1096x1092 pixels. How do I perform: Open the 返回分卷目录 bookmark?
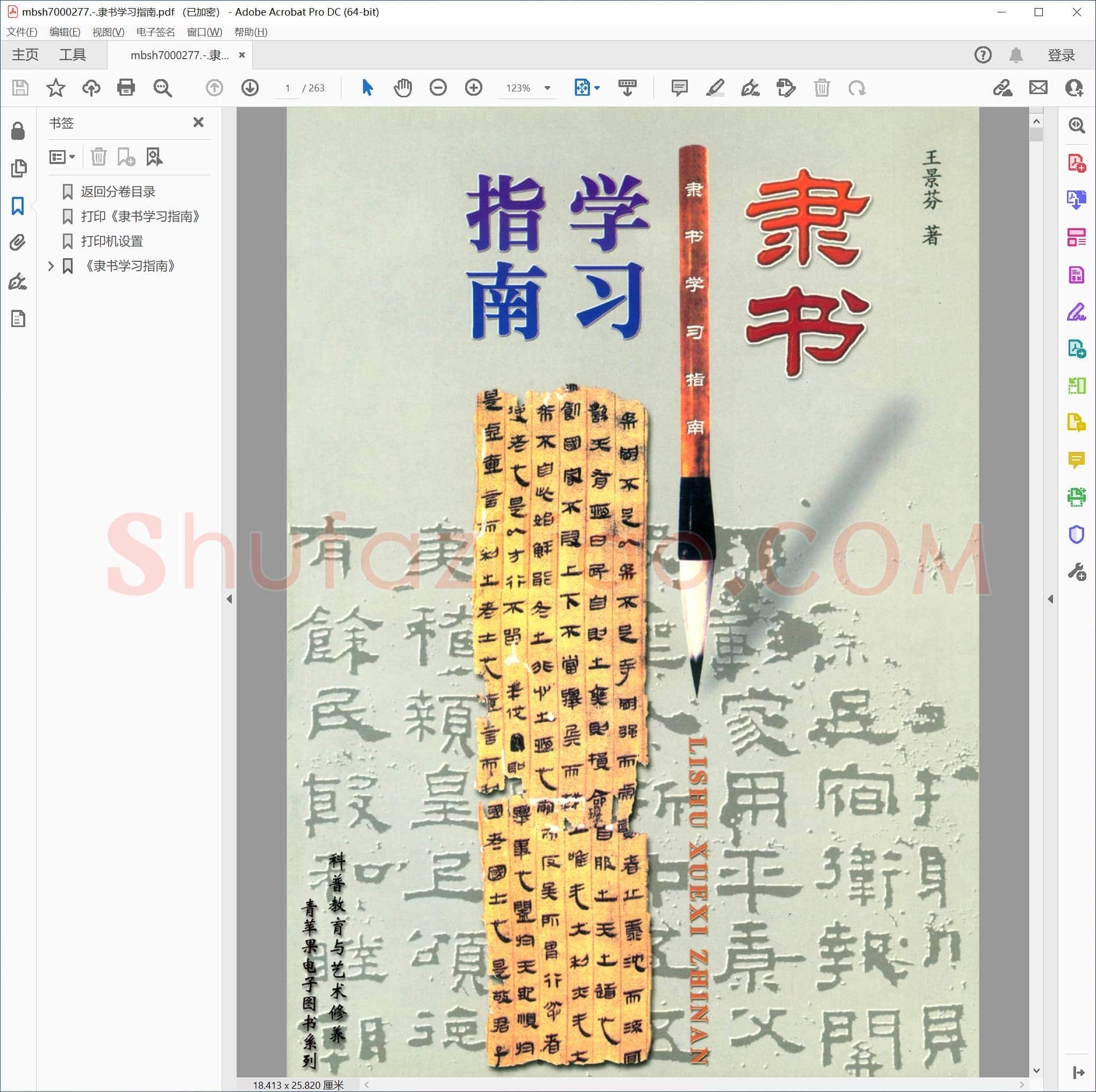tap(118, 192)
